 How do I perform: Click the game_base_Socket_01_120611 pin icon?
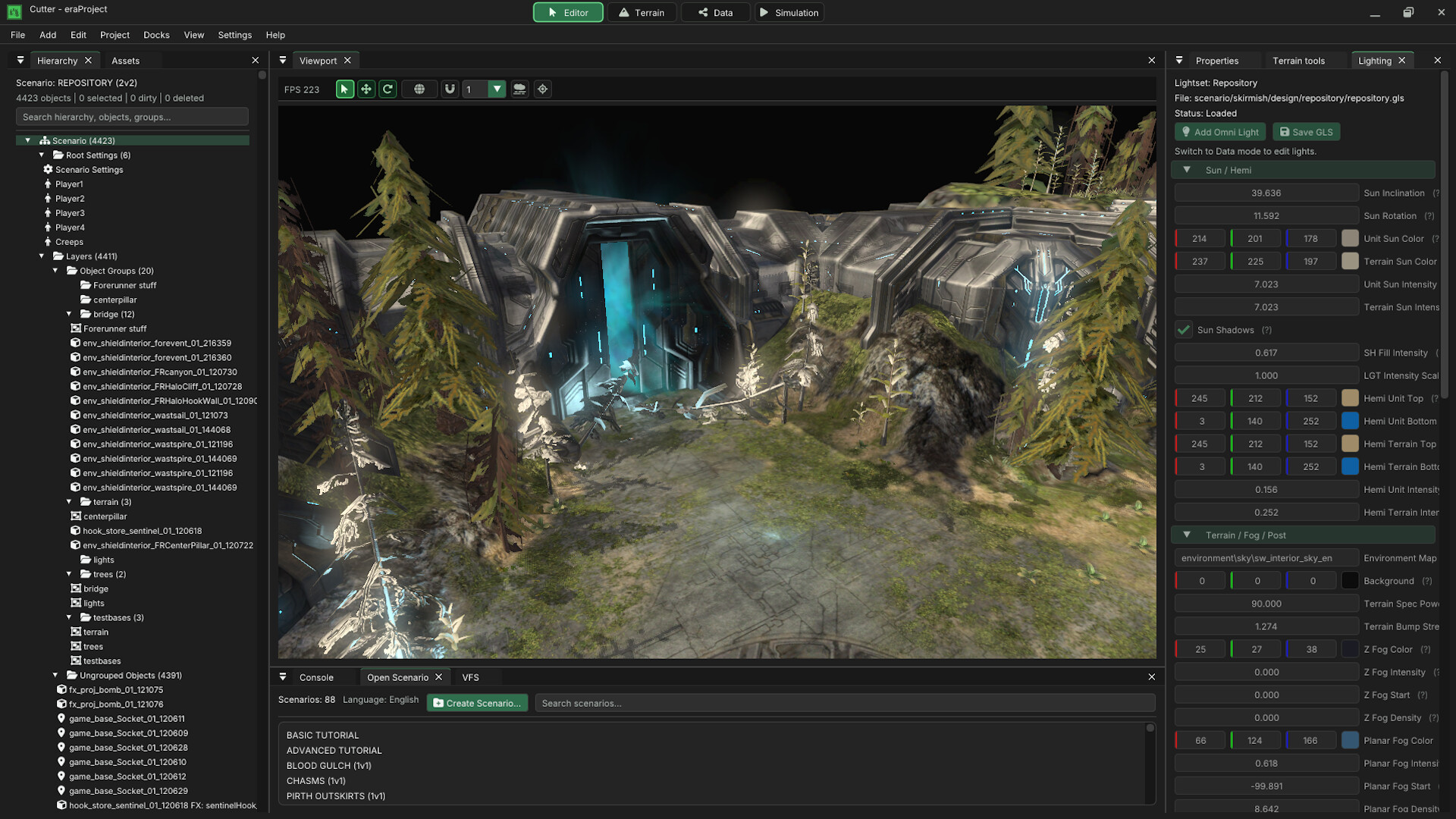[x=61, y=718]
